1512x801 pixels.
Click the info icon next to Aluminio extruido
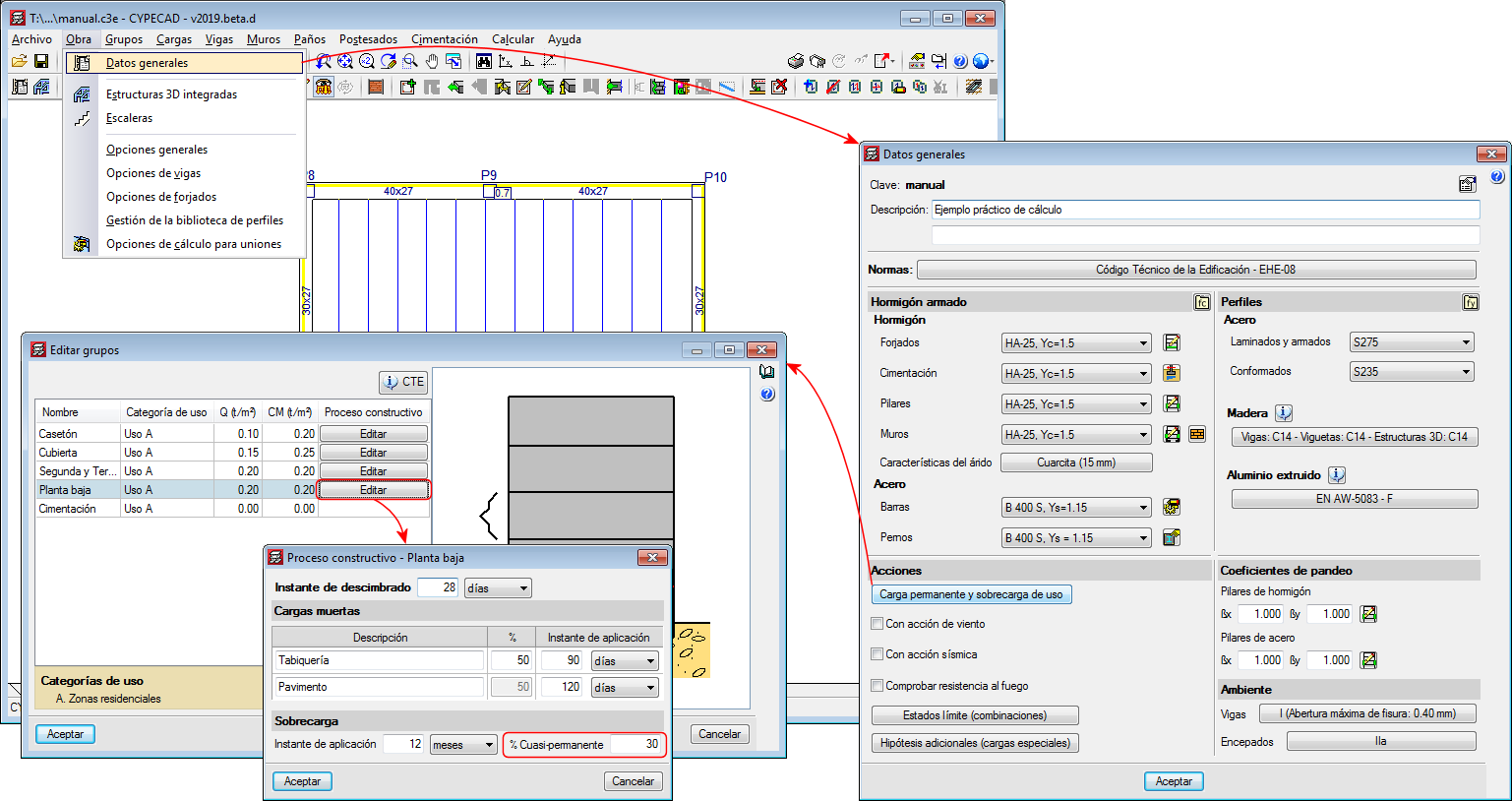click(x=1337, y=474)
